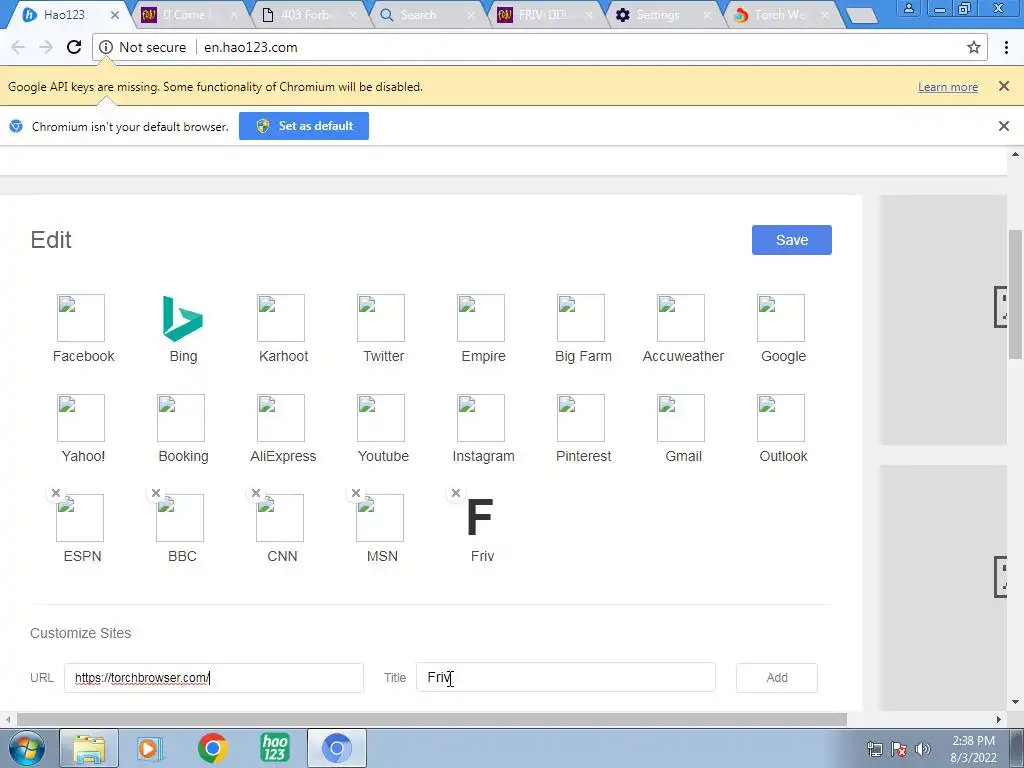Open the Windows Start menu
1024x768 pixels.
(x=27, y=748)
